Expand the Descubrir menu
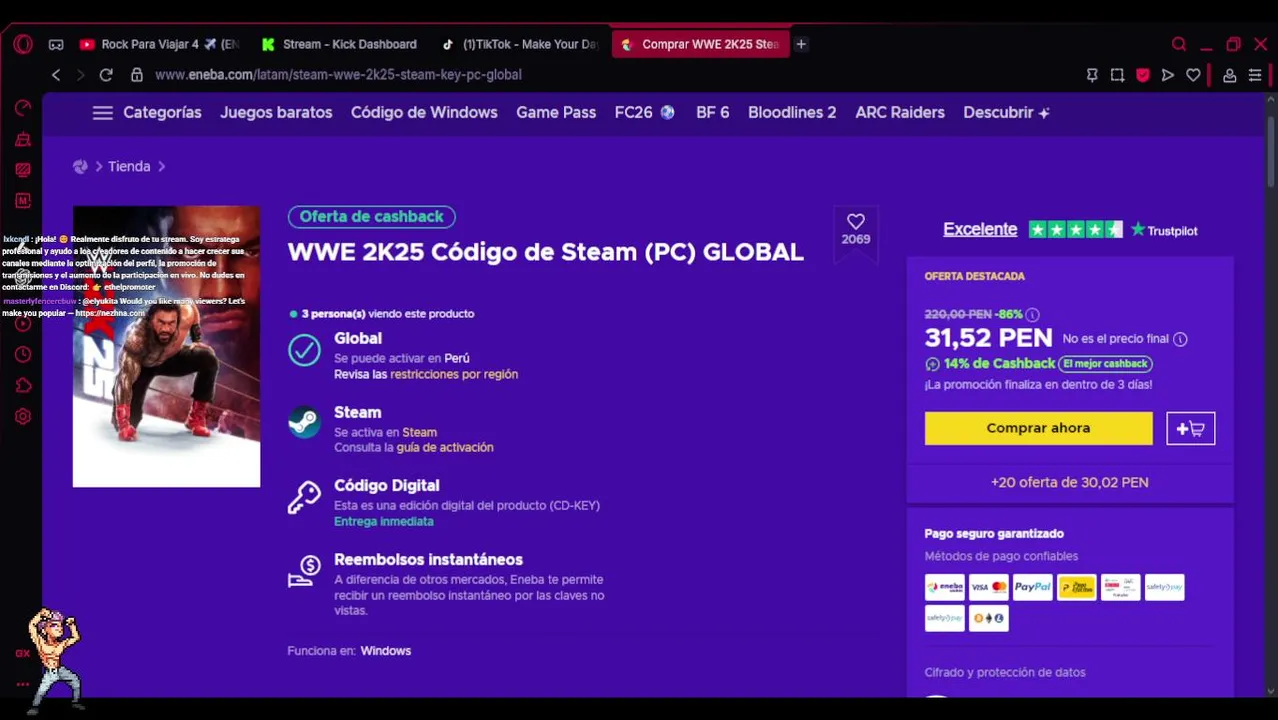Image resolution: width=1278 pixels, height=720 pixels. tap(1006, 113)
